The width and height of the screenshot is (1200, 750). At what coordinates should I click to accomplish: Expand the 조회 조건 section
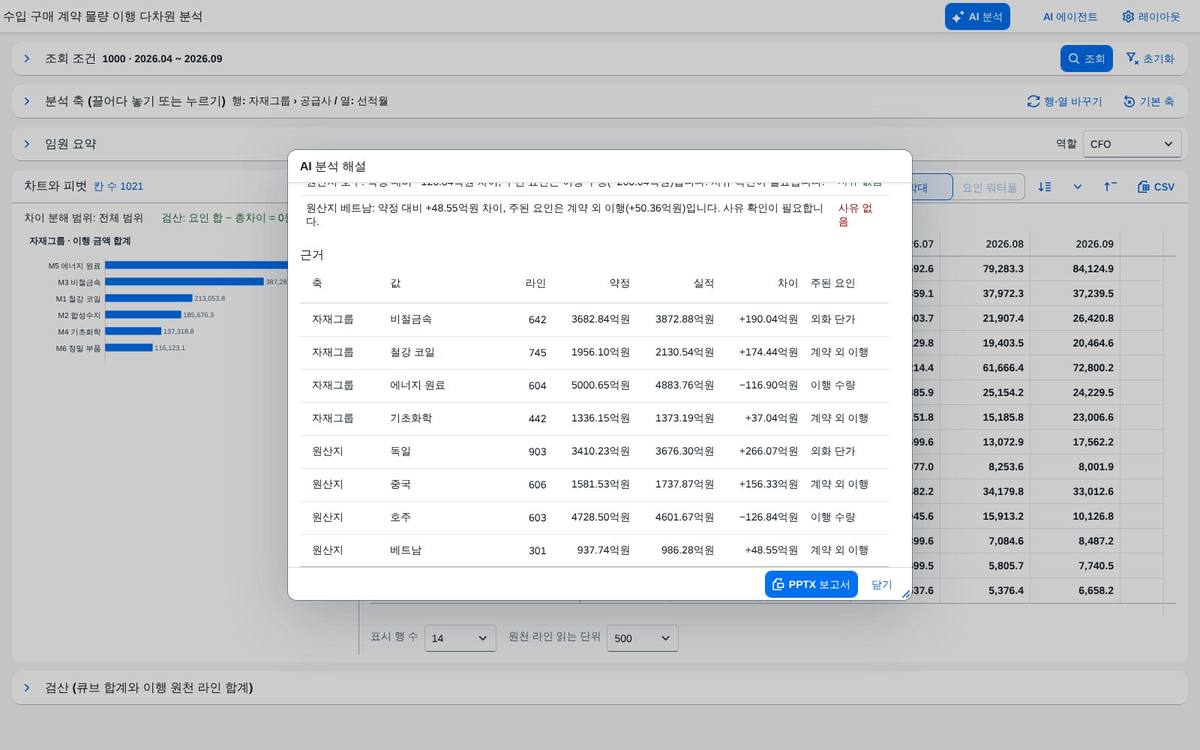click(x=27, y=59)
